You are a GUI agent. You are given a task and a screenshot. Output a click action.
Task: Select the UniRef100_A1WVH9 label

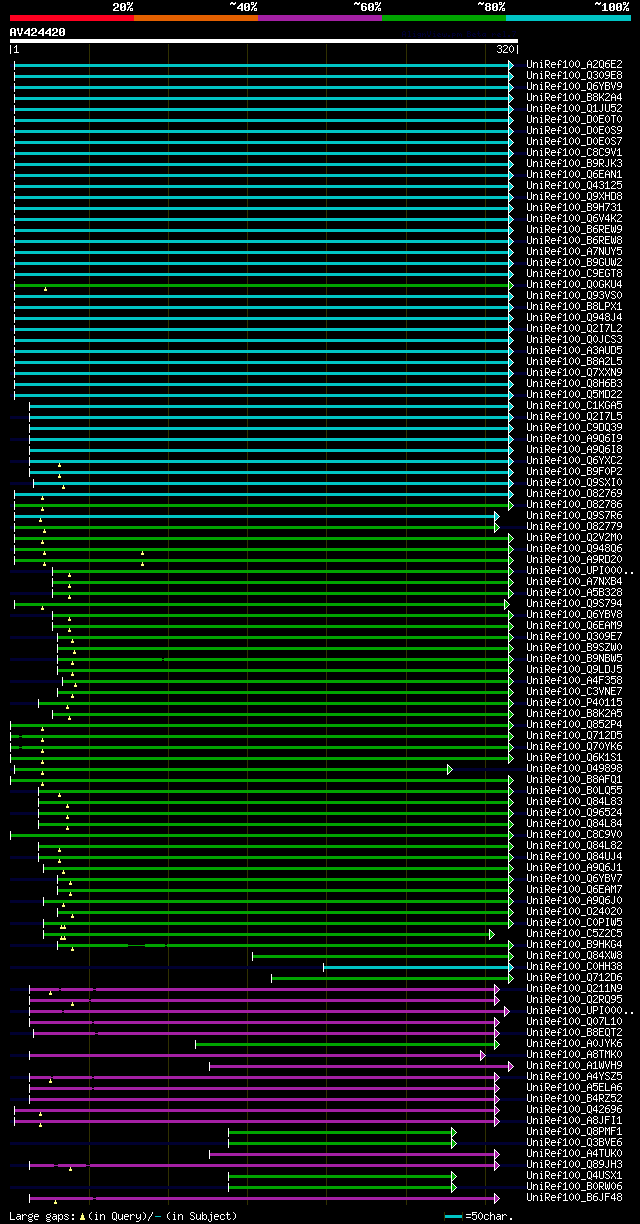pyautogui.click(x=574, y=1065)
